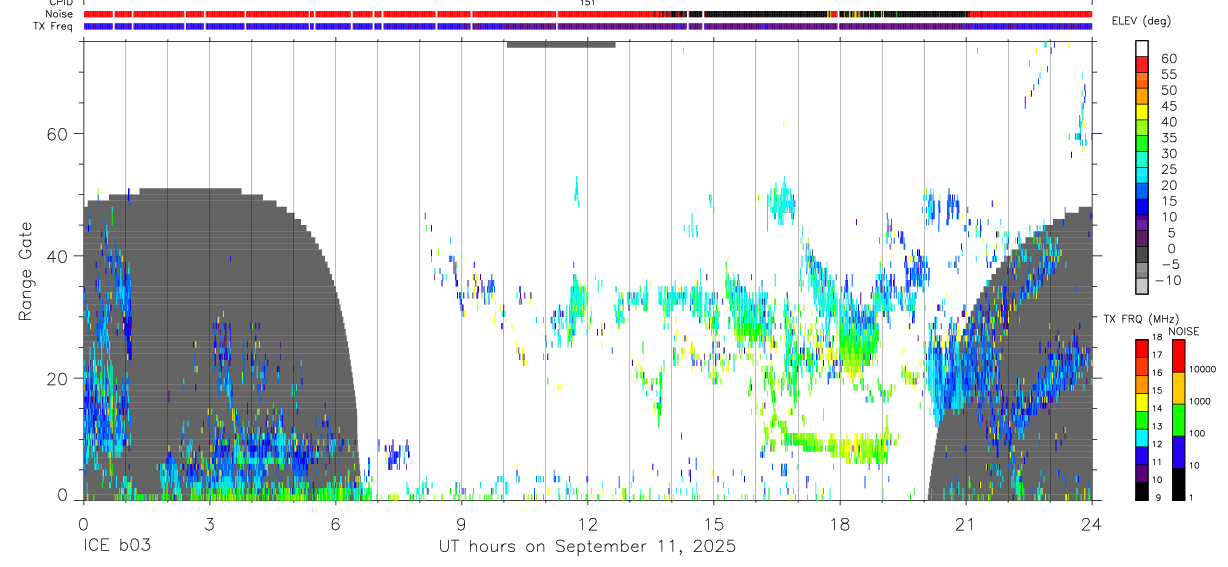This screenshot has width=1228, height=567.
Task: Click the ELEV colorbar label "-10"
Action: tap(1167, 280)
